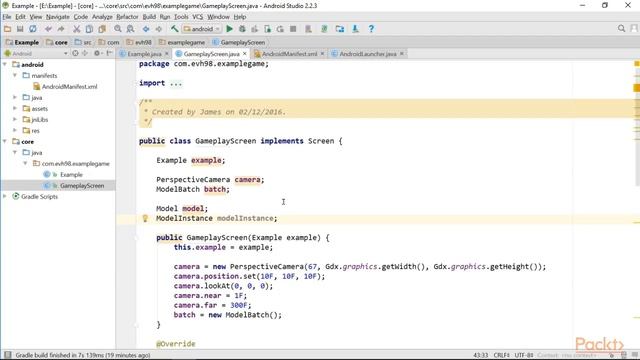The height and width of the screenshot is (360, 640).
Task: Click the Replace magnifier icon
Action: [x=130, y=29]
